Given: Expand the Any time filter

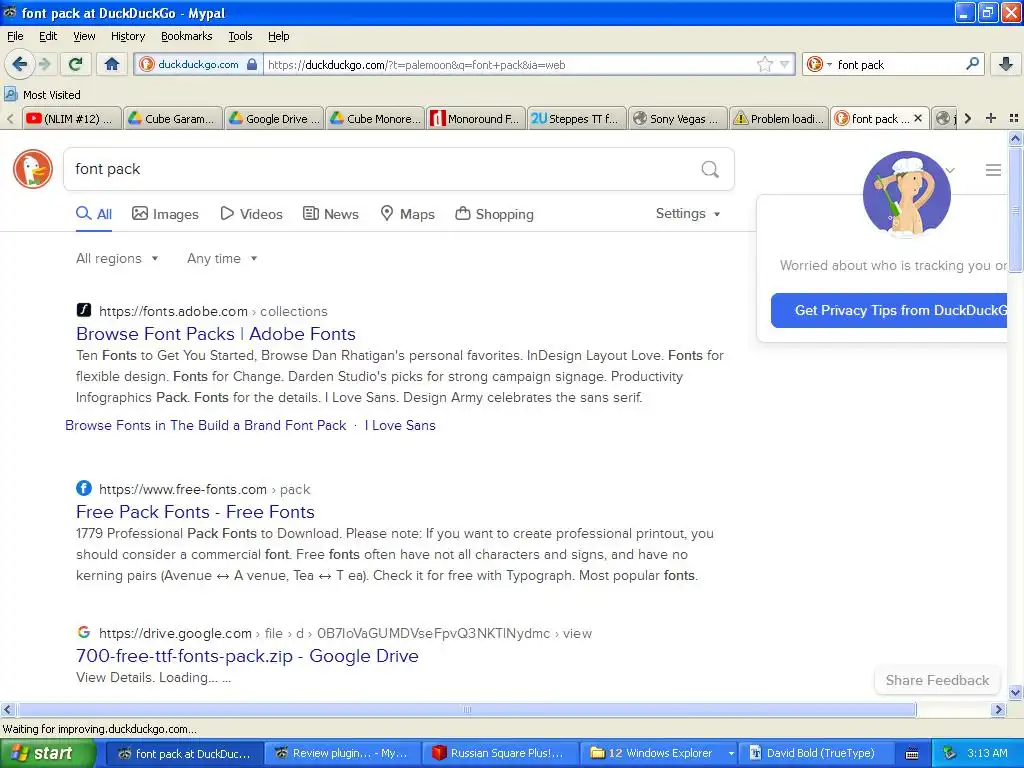Looking at the screenshot, I should point(222,259).
